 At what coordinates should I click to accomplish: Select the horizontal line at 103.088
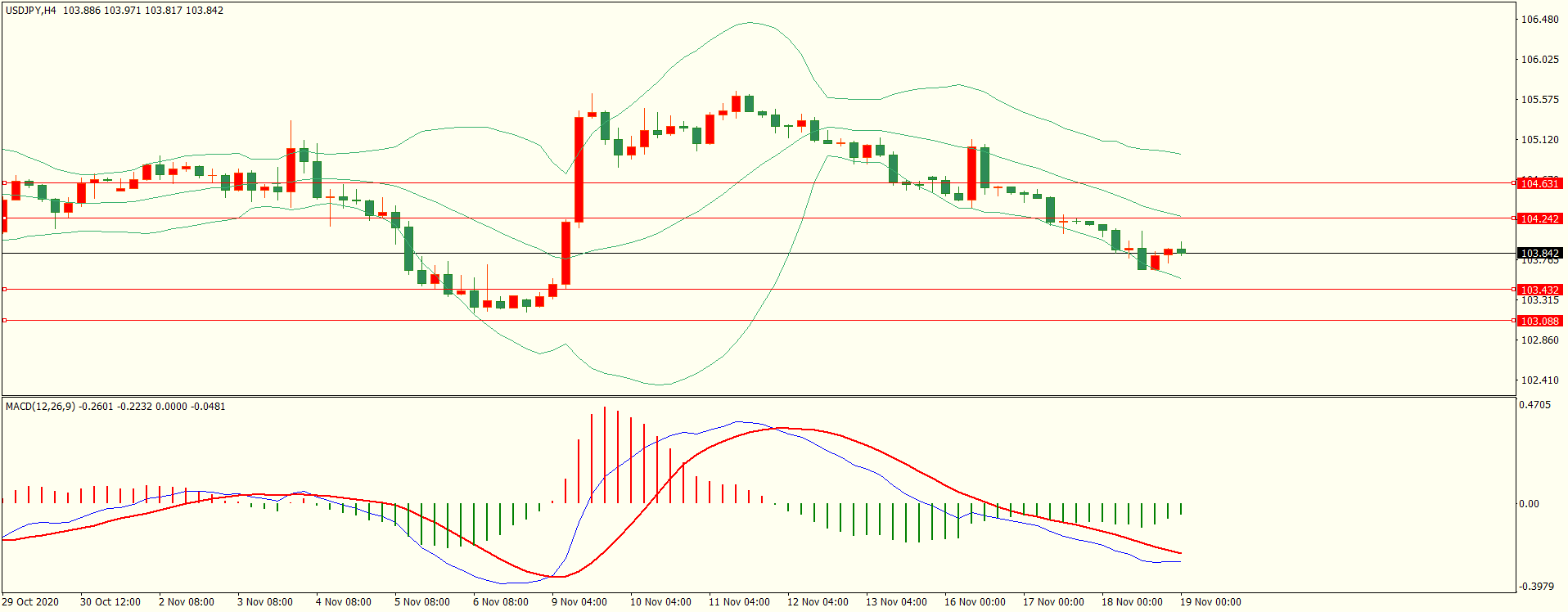[x=758, y=320]
